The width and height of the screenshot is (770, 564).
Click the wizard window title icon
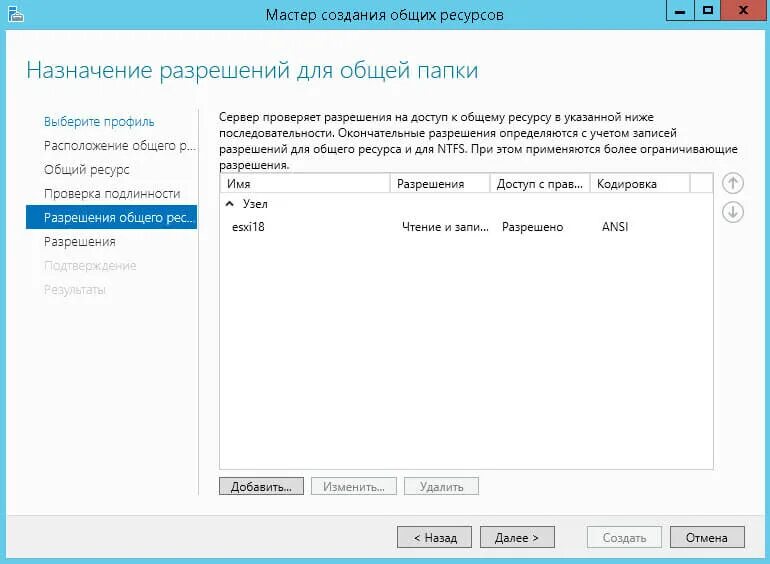point(15,14)
